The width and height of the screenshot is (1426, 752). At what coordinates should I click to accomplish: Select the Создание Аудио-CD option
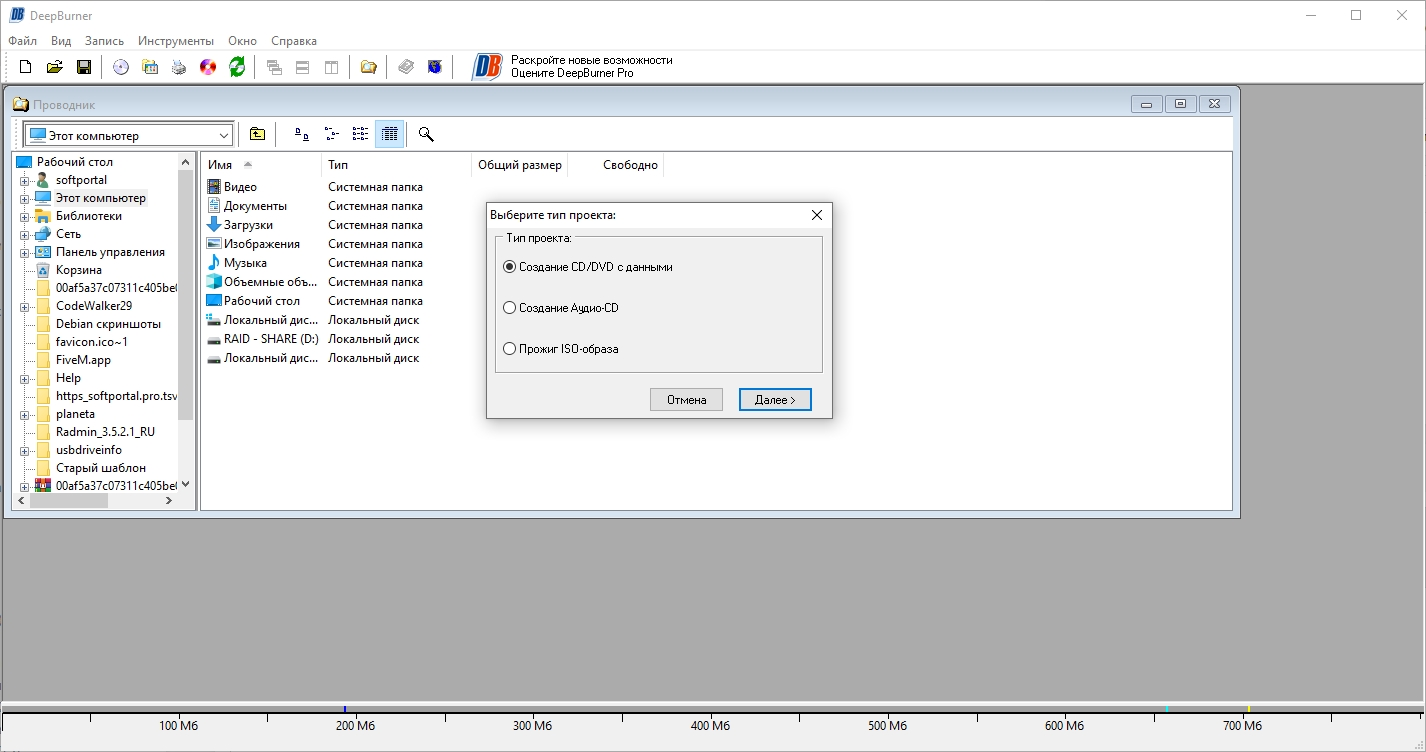tap(561, 308)
